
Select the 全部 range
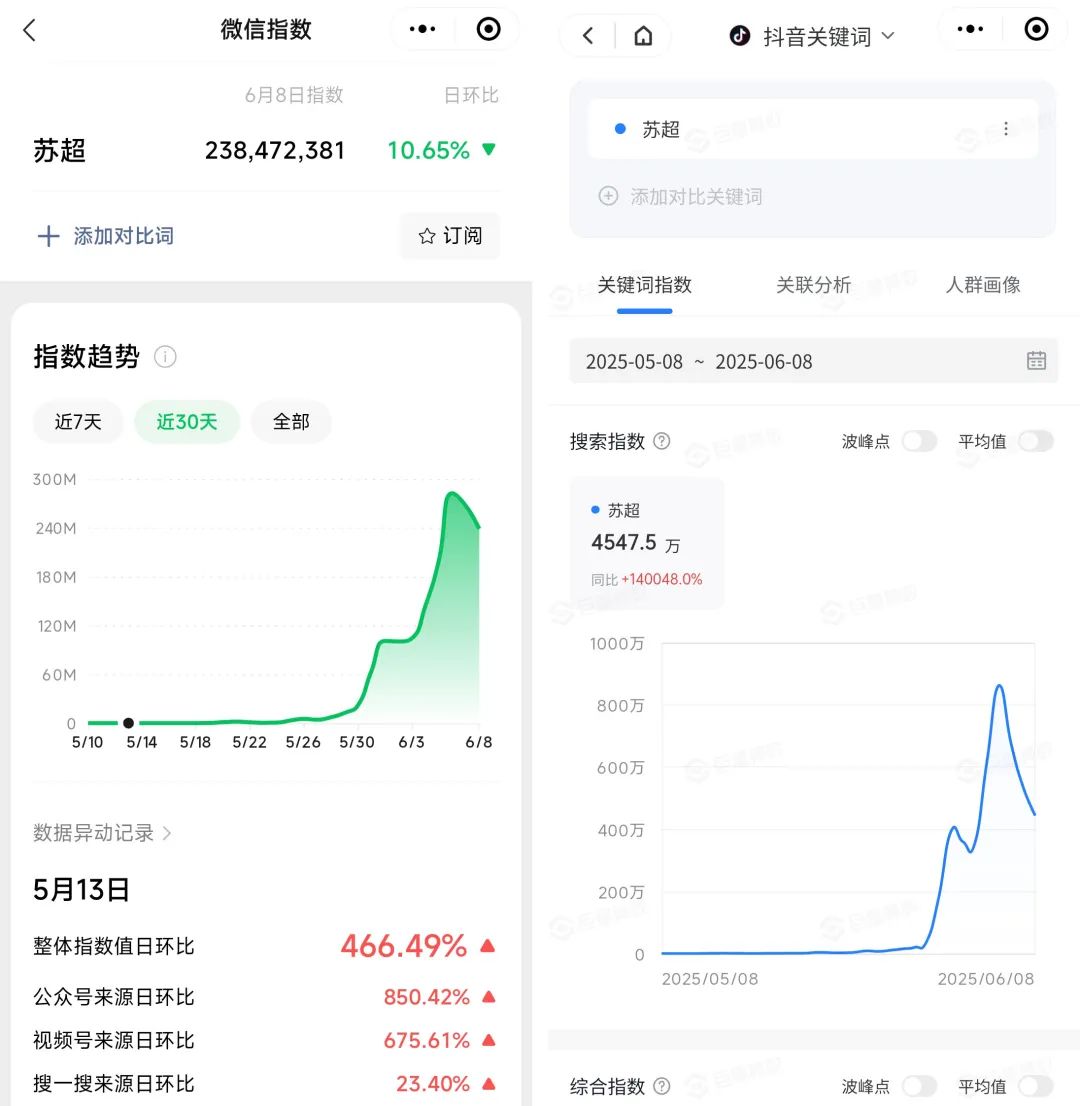click(291, 422)
